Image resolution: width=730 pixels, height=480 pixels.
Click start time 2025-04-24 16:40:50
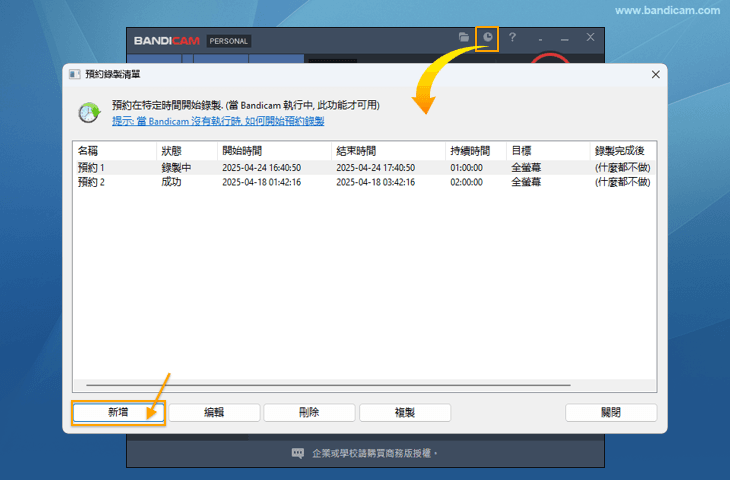[x=261, y=168]
